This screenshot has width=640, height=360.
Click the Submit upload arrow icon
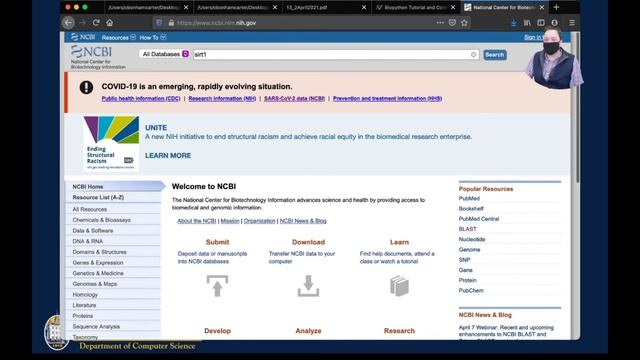coord(217,285)
